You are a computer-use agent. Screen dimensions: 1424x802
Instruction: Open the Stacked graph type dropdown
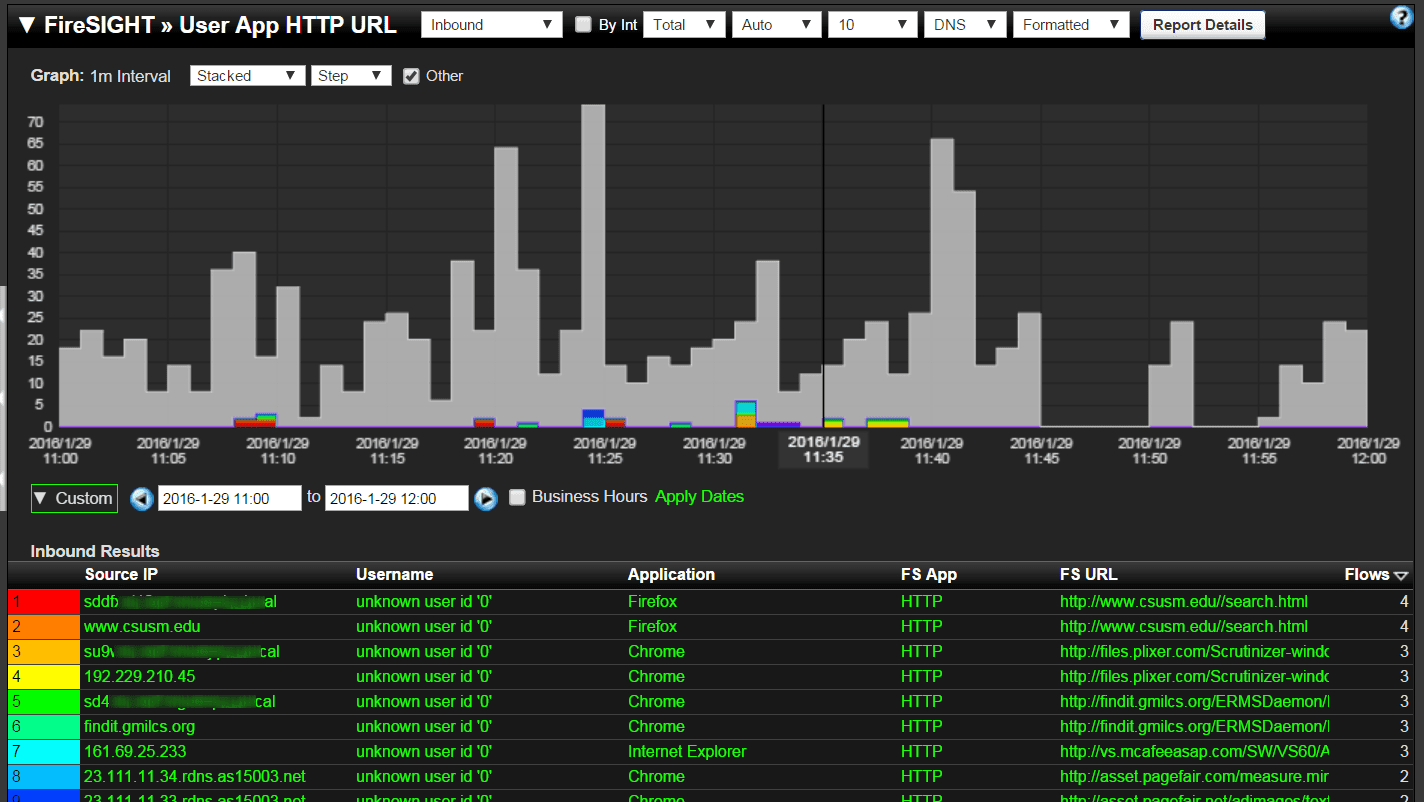pos(247,76)
